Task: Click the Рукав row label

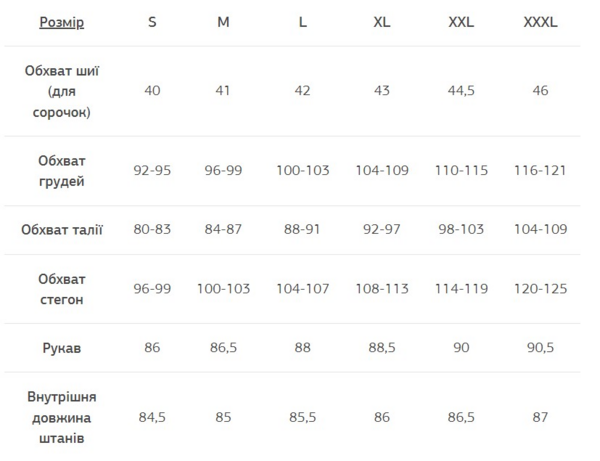Action: click(x=62, y=348)
